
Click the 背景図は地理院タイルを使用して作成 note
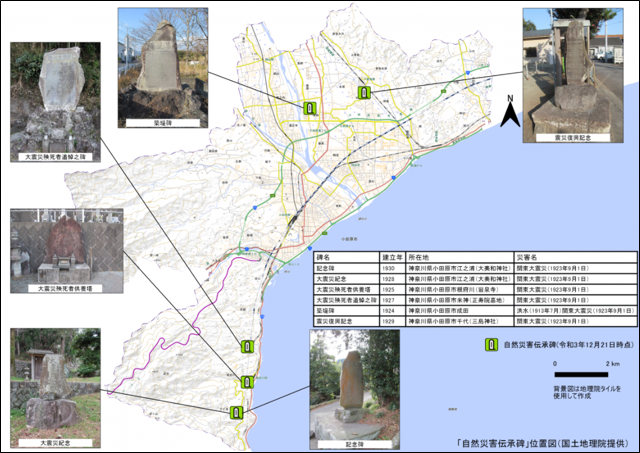coord(587,392)
